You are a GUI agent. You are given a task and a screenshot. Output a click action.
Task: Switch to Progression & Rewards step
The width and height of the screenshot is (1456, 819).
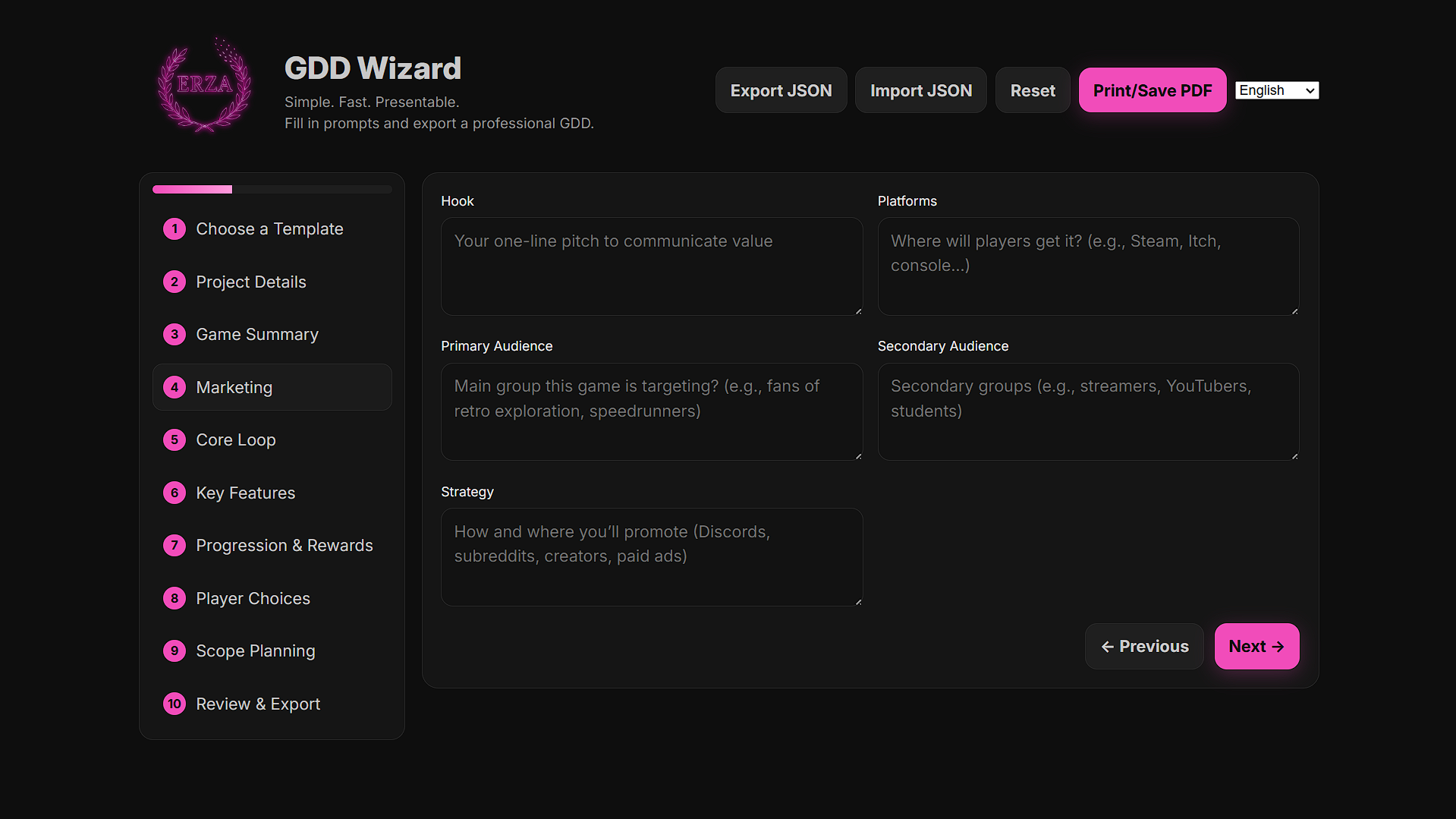(x=285, y=546)
